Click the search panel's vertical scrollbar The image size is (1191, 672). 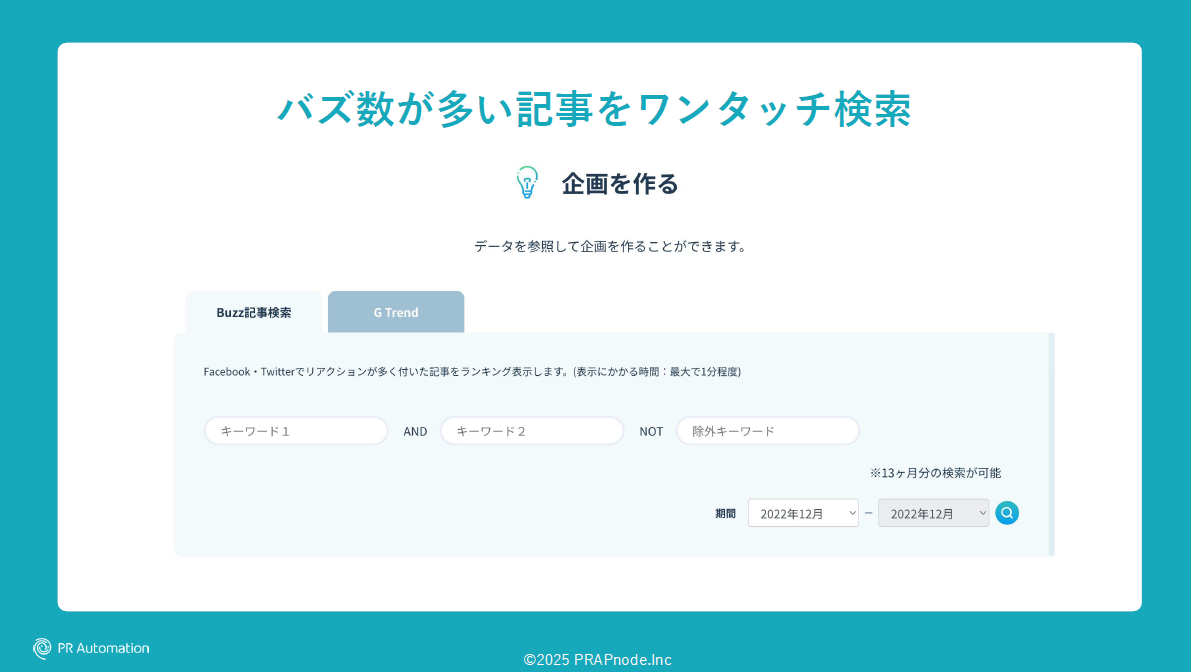point(1051,444)
